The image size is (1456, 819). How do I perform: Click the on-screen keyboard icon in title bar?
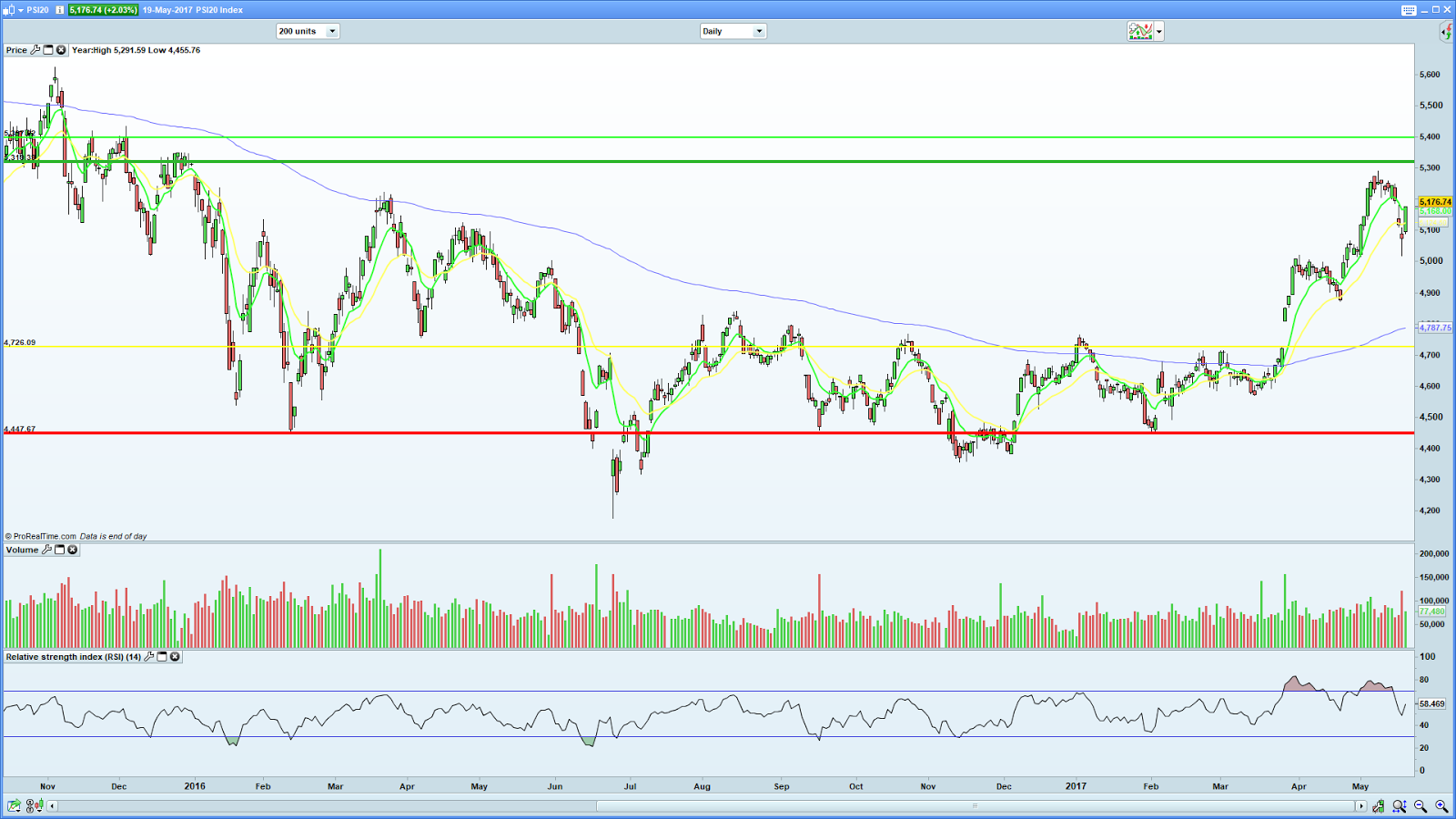point(1409,10)
